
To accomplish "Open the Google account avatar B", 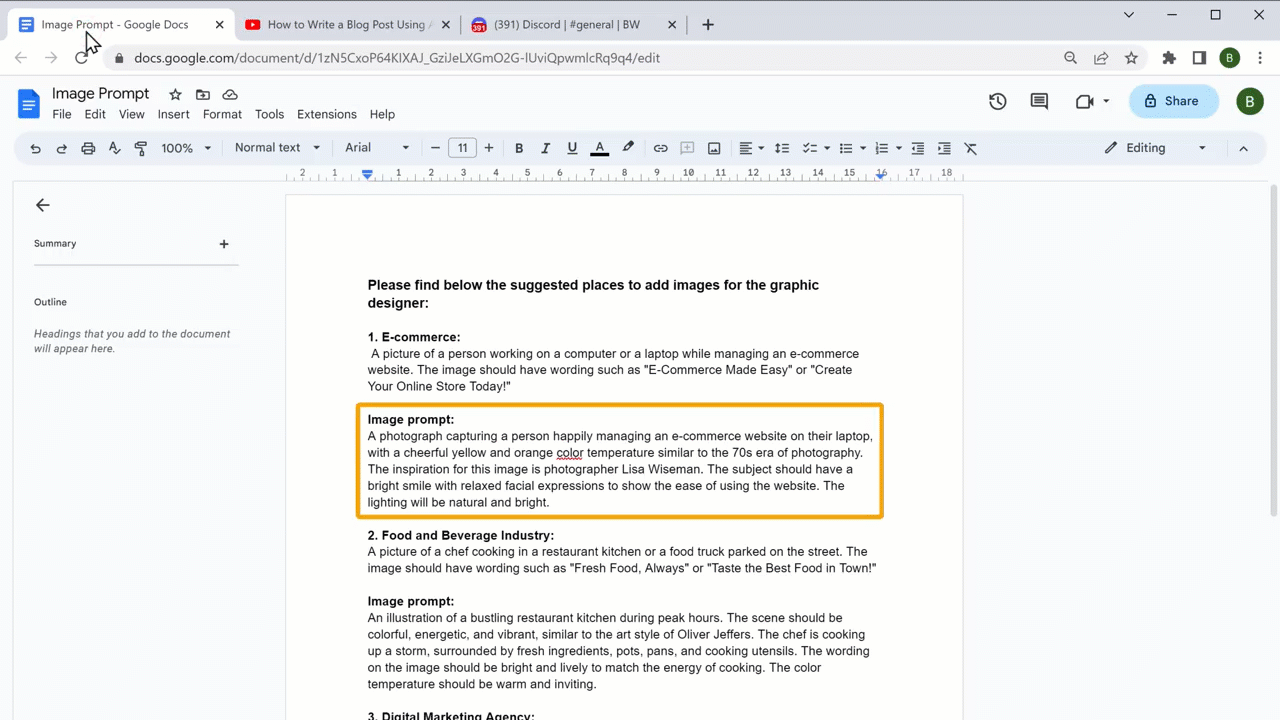I will click(1250, 101).
